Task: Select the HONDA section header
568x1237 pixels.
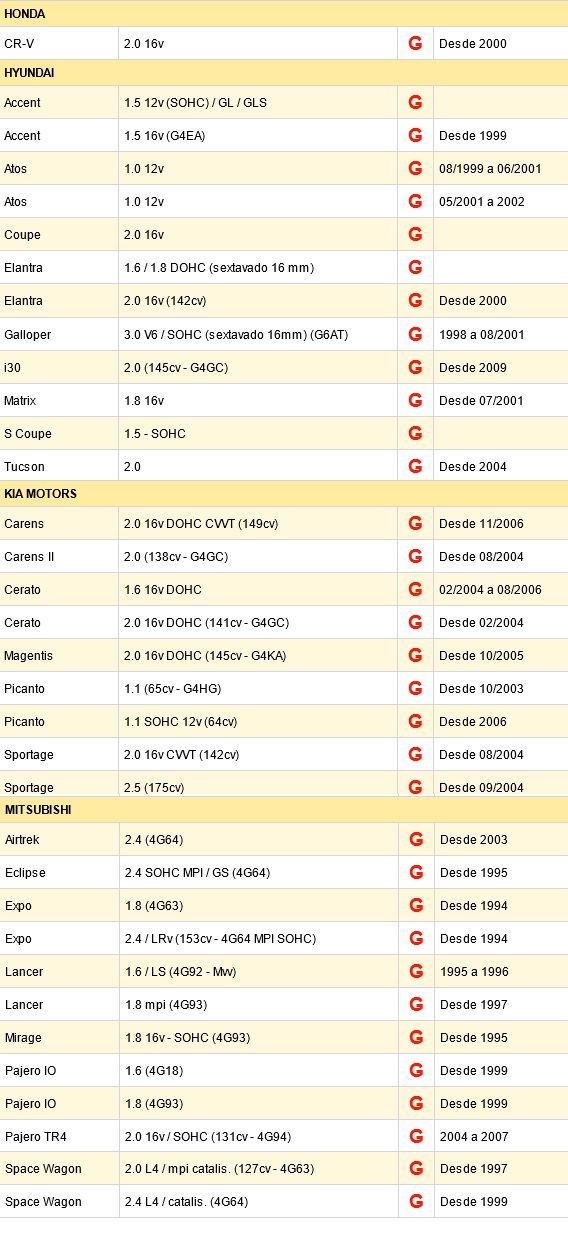Action: point(284,14)
